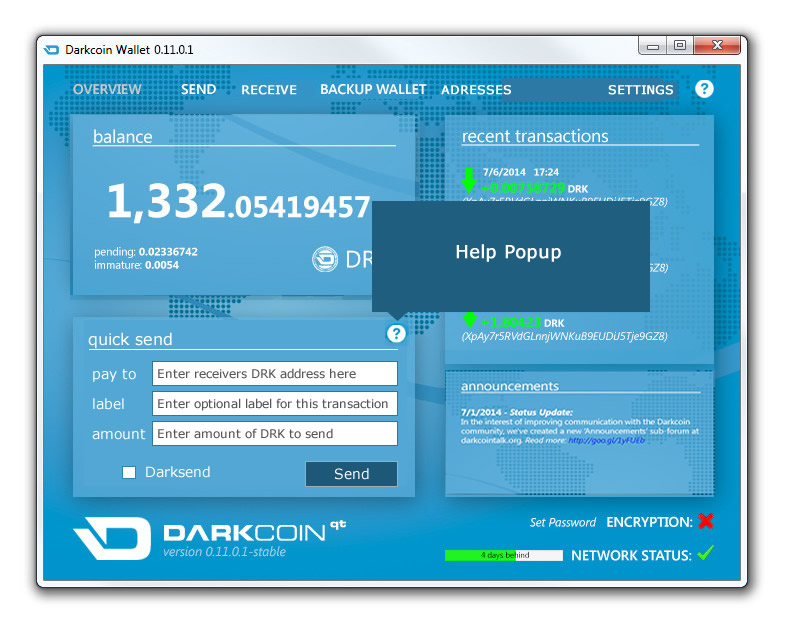Click the 1,332.05419457 balance amount
Image resolution: width=786 pixels, height=624 pixels.
(239, 201)
